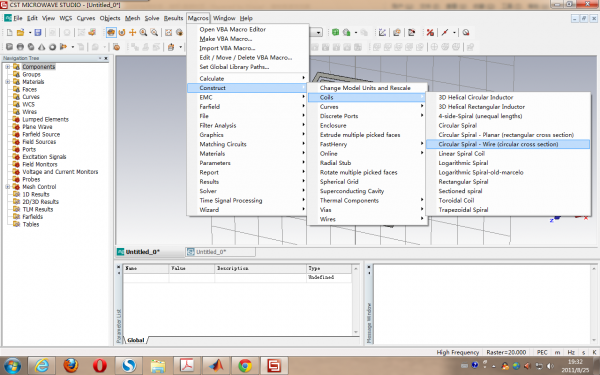The width and height of the screenshot is (600, 375).
Task: Create a Cone shape
Action: (x=41, y=47)
